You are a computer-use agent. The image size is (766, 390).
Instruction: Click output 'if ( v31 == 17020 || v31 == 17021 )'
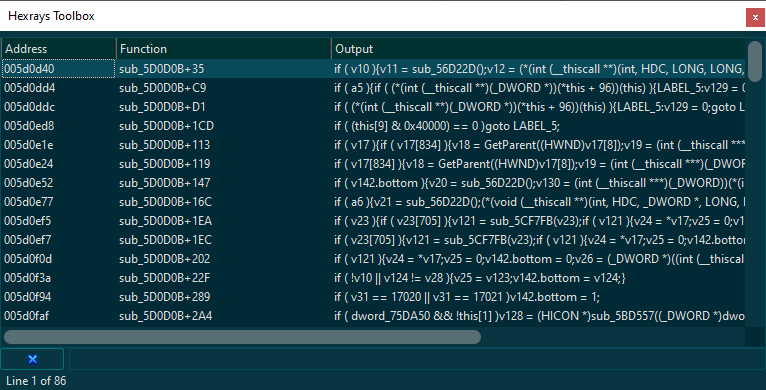click(x=467, y=297)
